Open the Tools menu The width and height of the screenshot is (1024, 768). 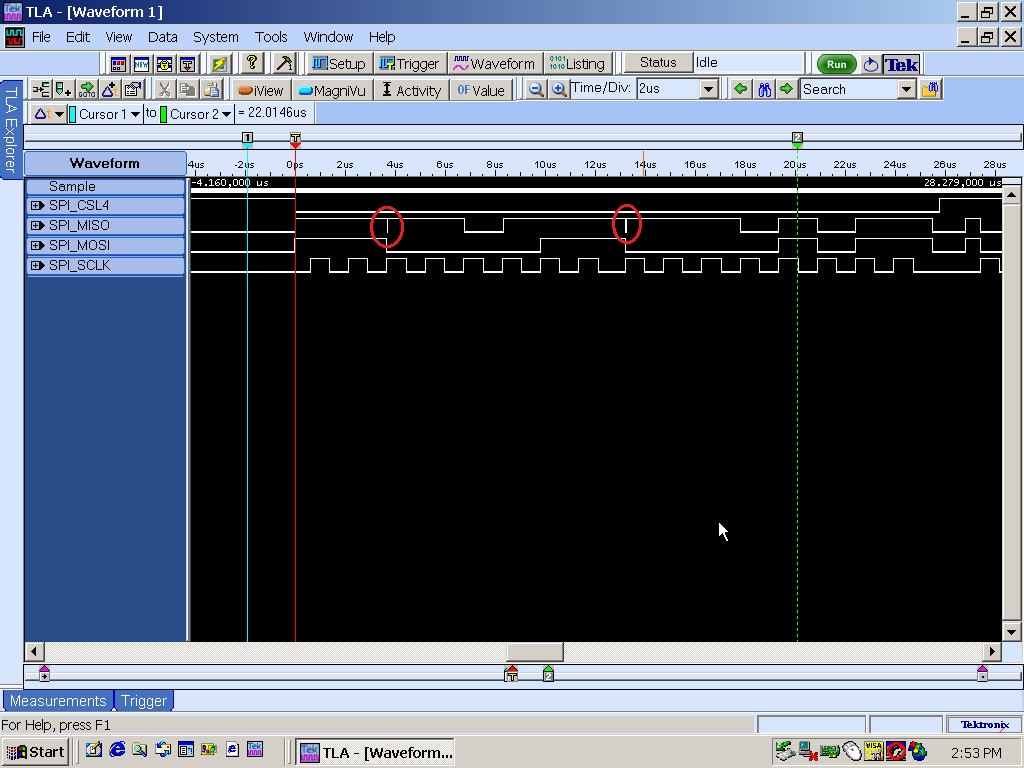(271, 37)
